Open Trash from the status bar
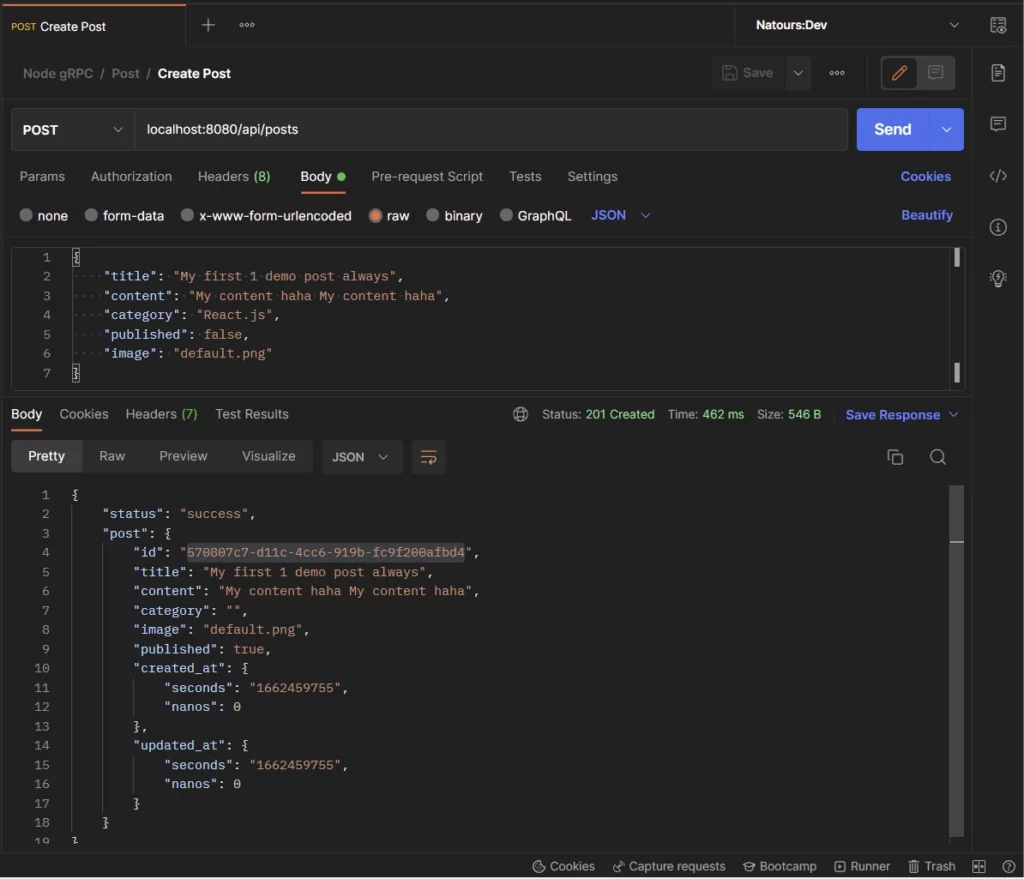Screen dimensions: 1024x879 [x=931, y=866]
